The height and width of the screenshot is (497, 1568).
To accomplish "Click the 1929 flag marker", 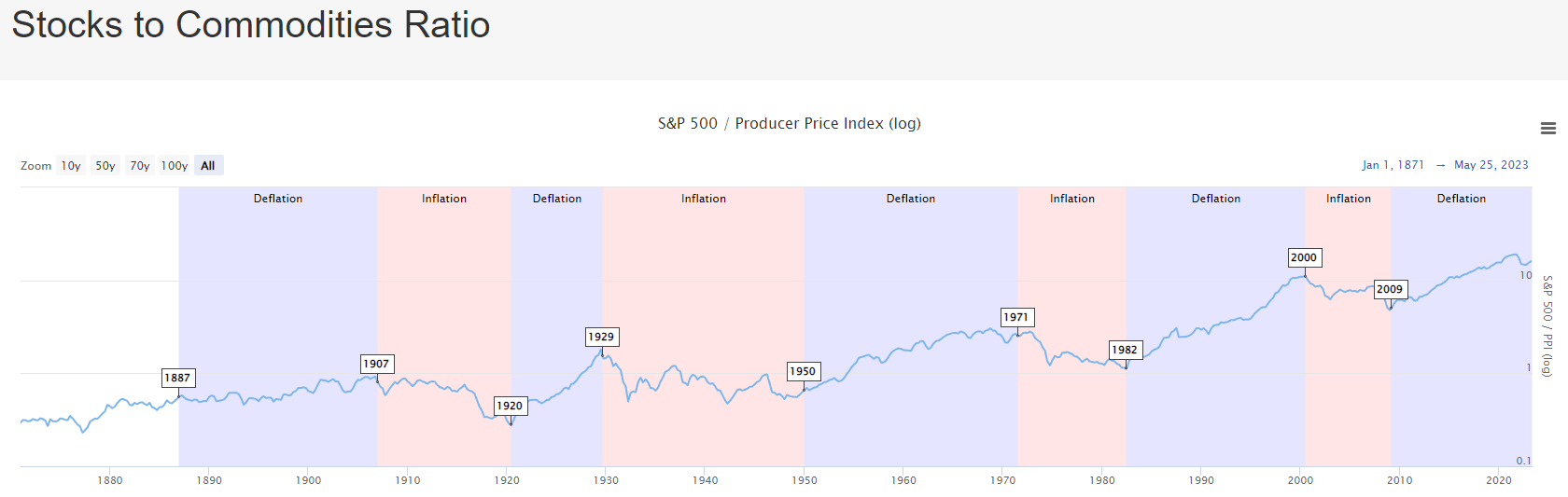I will [601, 337].
